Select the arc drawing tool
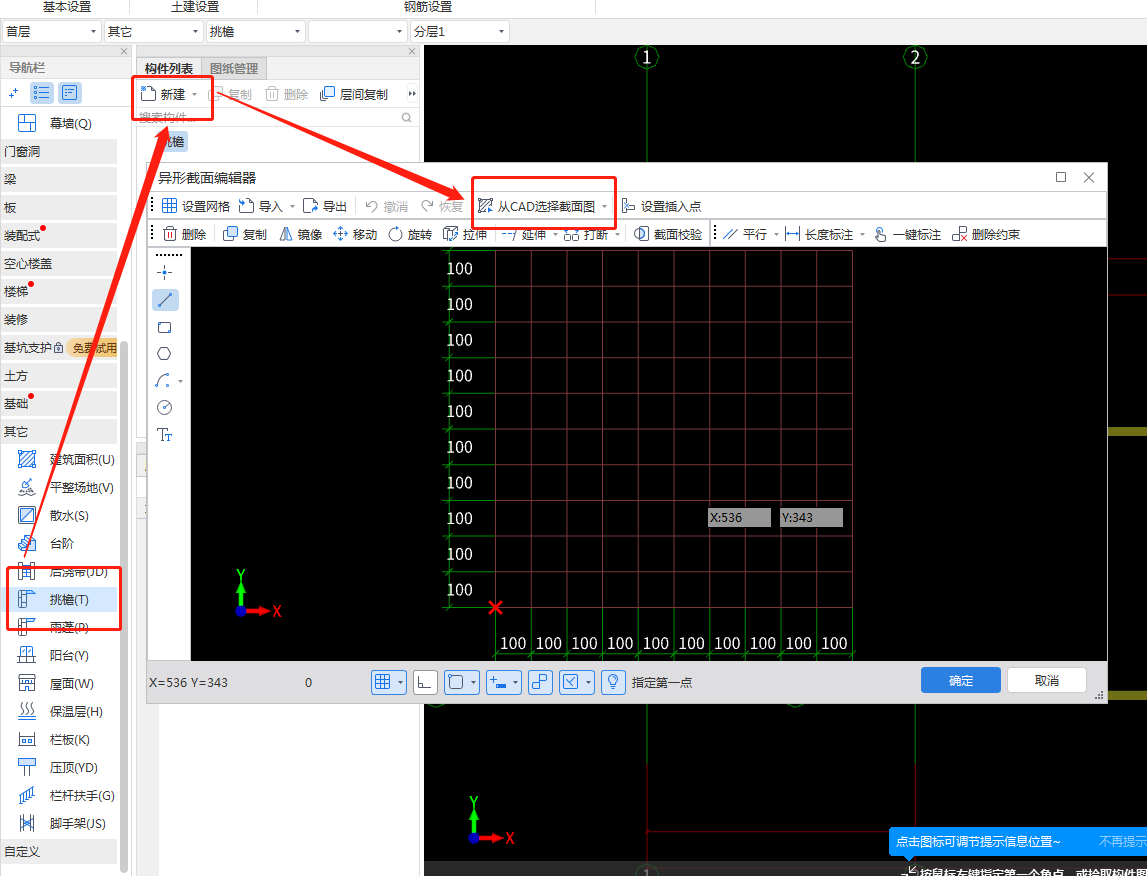The height and width of the screenshot is (876, 1147). (164, 380)
